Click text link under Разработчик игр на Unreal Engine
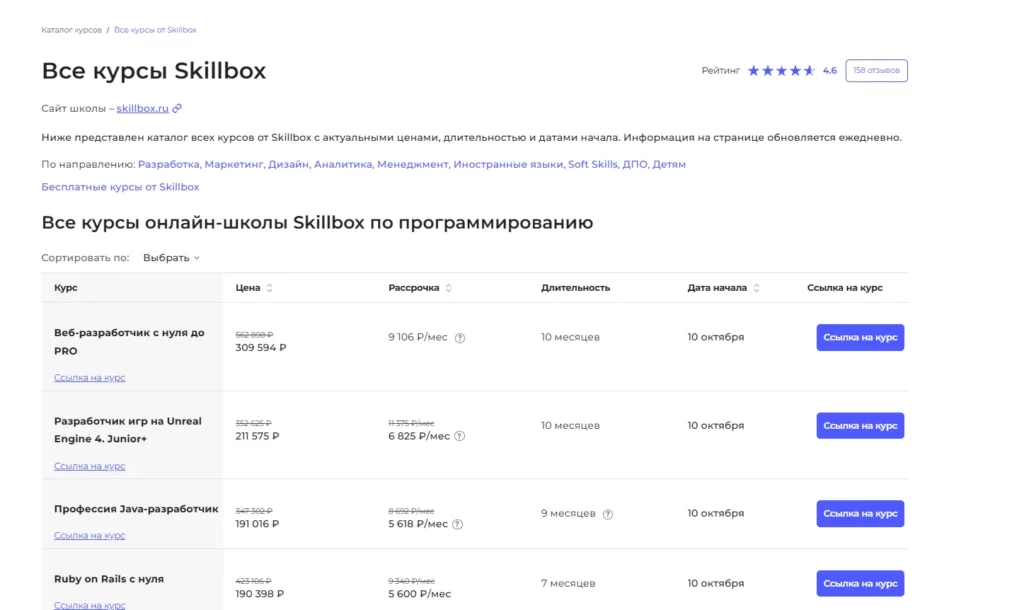Image resolution: width=1024 pixels, height=610 pixels. 89,466
